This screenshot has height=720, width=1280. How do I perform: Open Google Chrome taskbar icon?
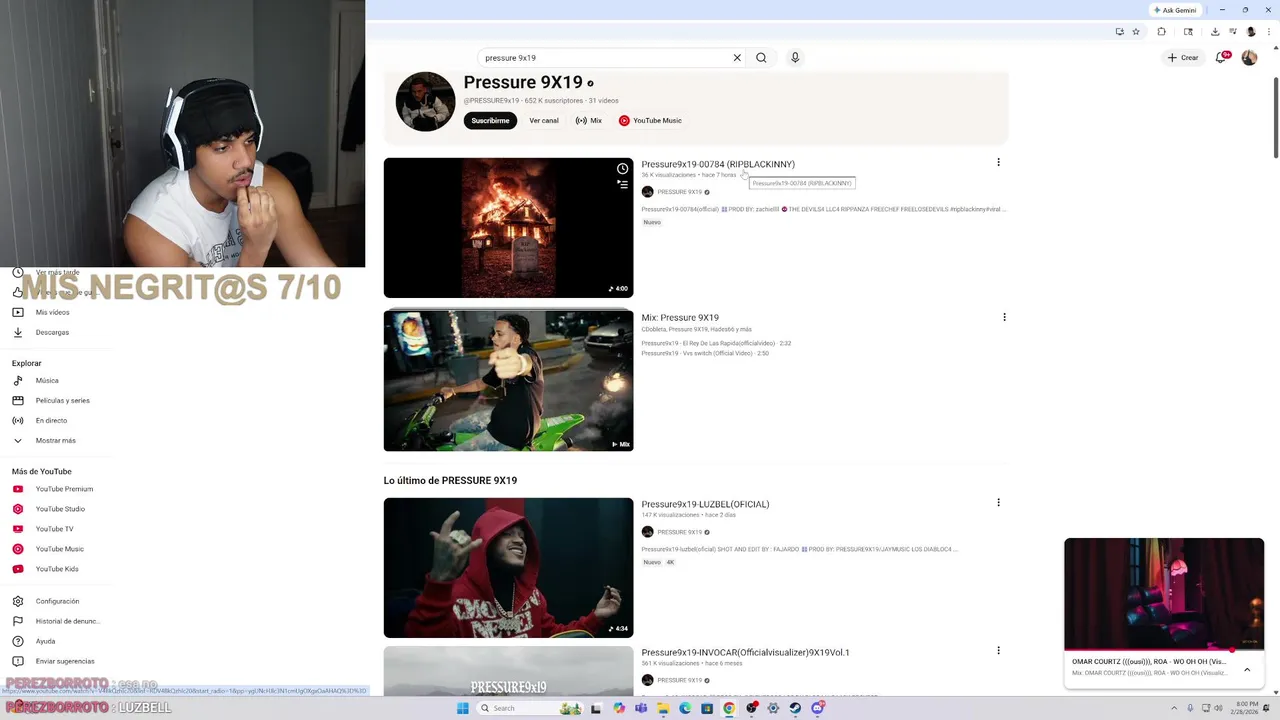click(729, 708)
